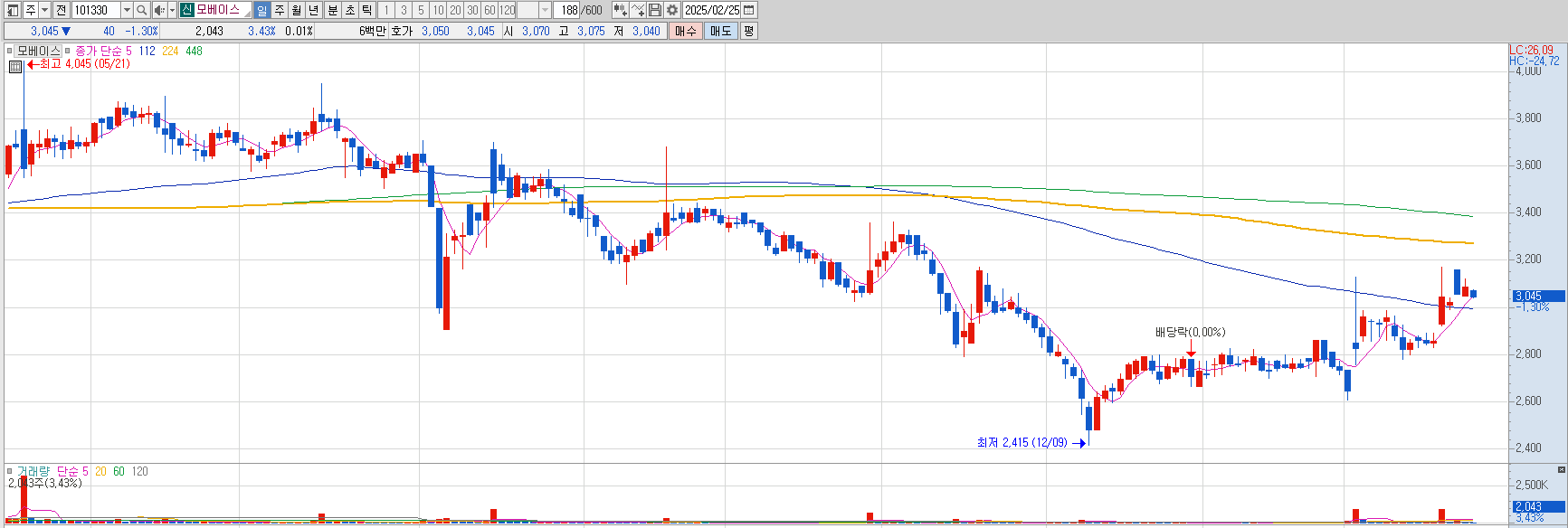
Task: Toggle the 종가 단순 moving average marker
Action: (68, 52)
